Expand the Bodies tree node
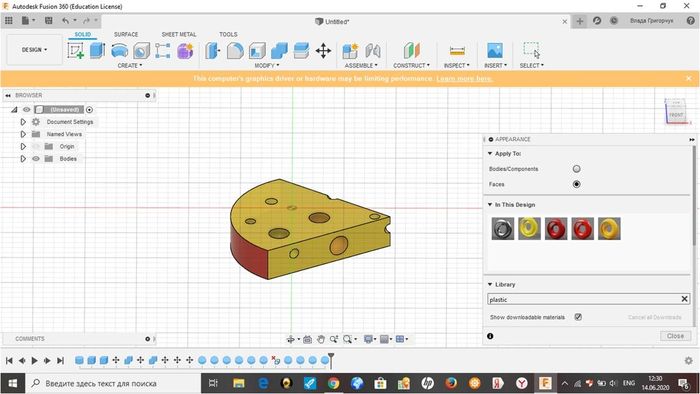This screenshot has height=394, width=700. click(x=23, y=158)
